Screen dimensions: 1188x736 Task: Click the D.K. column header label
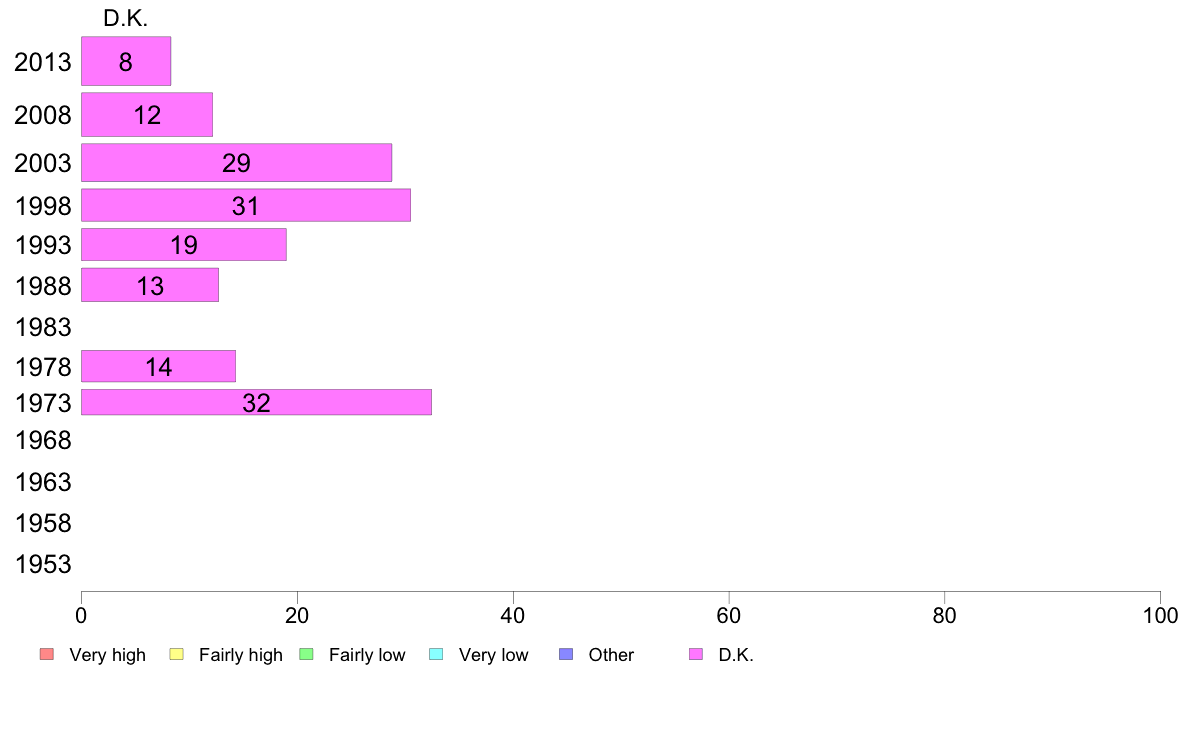(126, 18)
